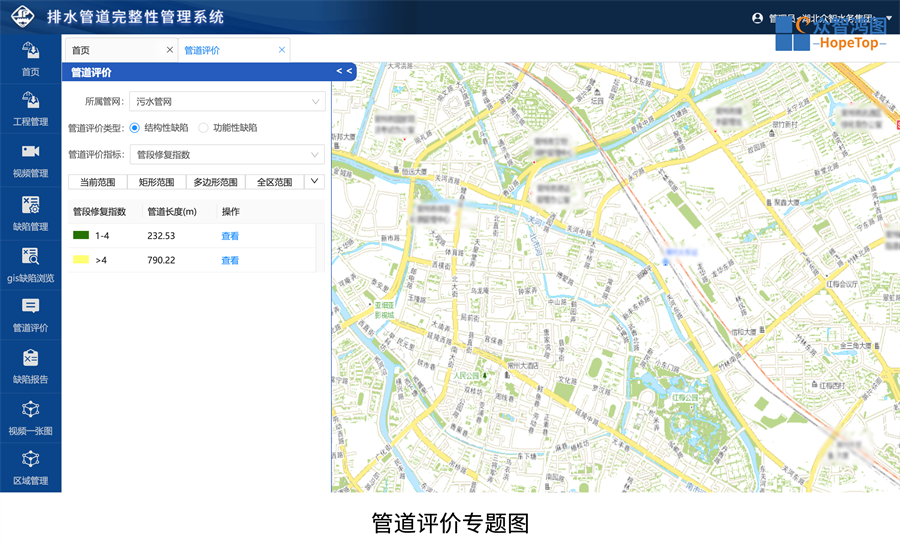Open 所属管网 dropdown showing 污水管网

point(227,102)
